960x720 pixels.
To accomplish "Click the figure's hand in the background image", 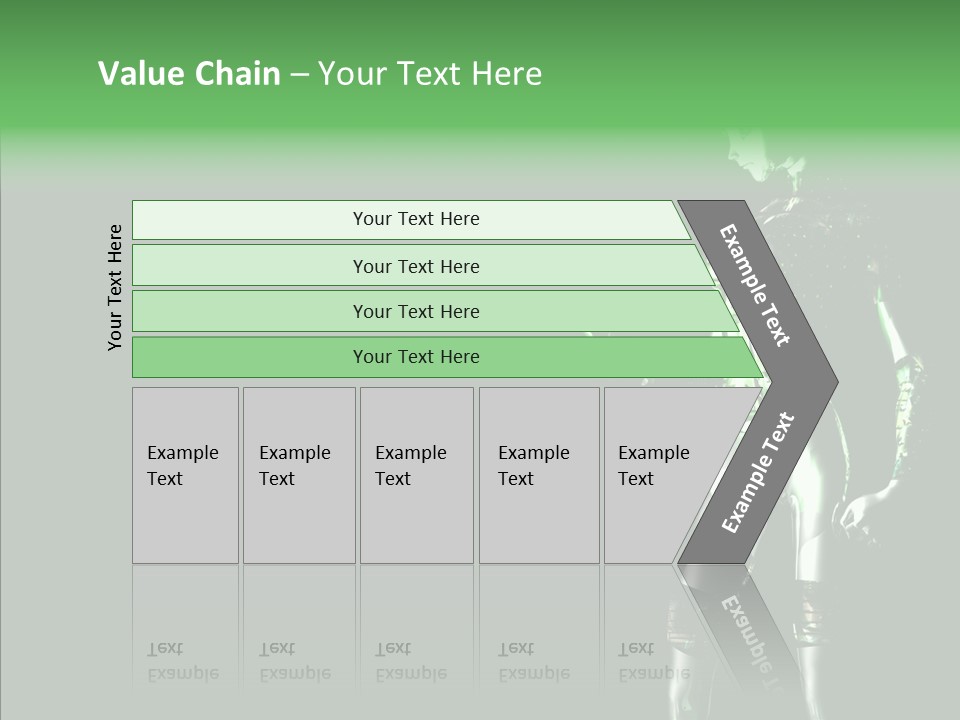I will click(x=855, y=512).
